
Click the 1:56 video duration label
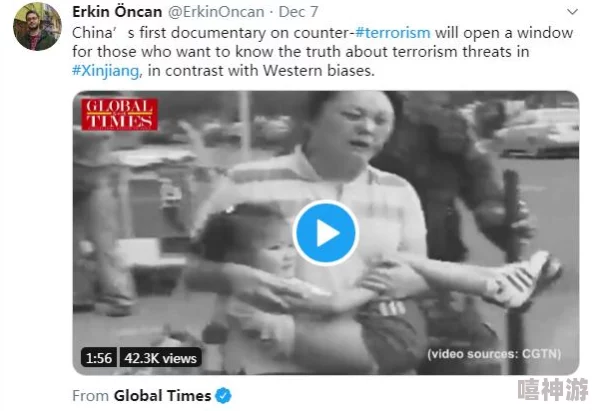tap(99, 358)
